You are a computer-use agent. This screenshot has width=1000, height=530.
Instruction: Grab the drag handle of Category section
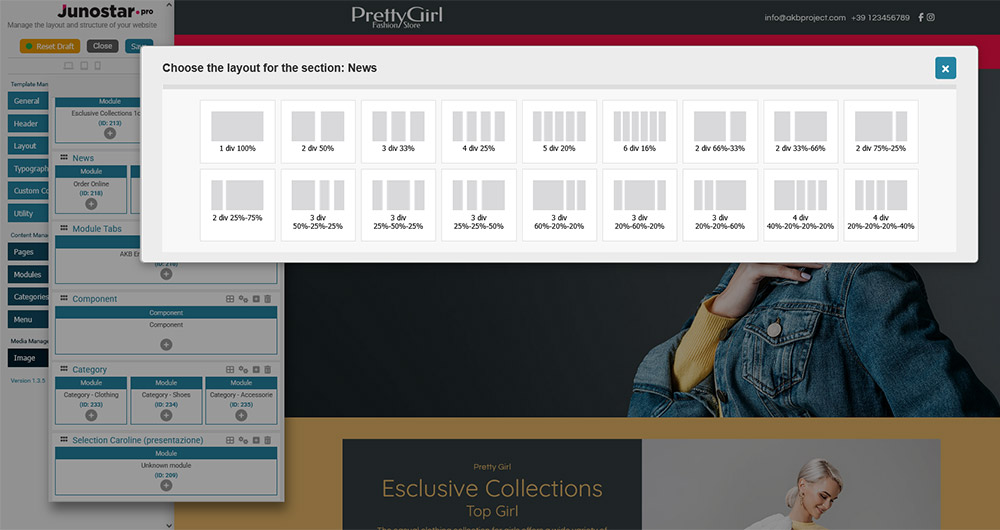click(x=64, y=370)
